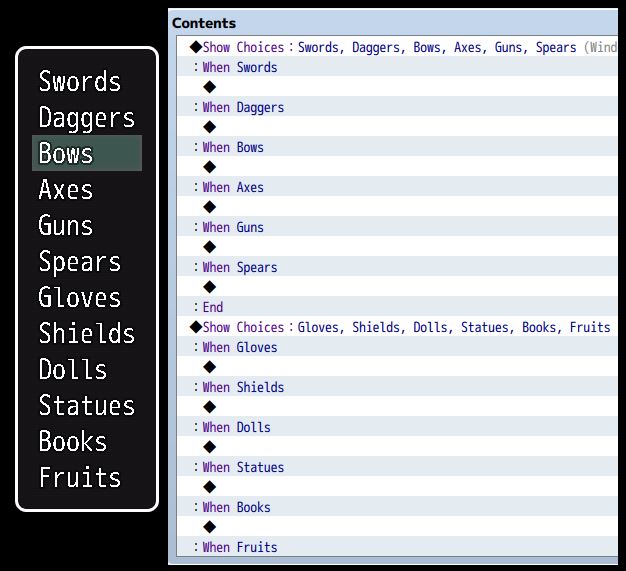Select the When Spears line
Screen dimensions: 626x571
click(397, 266)
